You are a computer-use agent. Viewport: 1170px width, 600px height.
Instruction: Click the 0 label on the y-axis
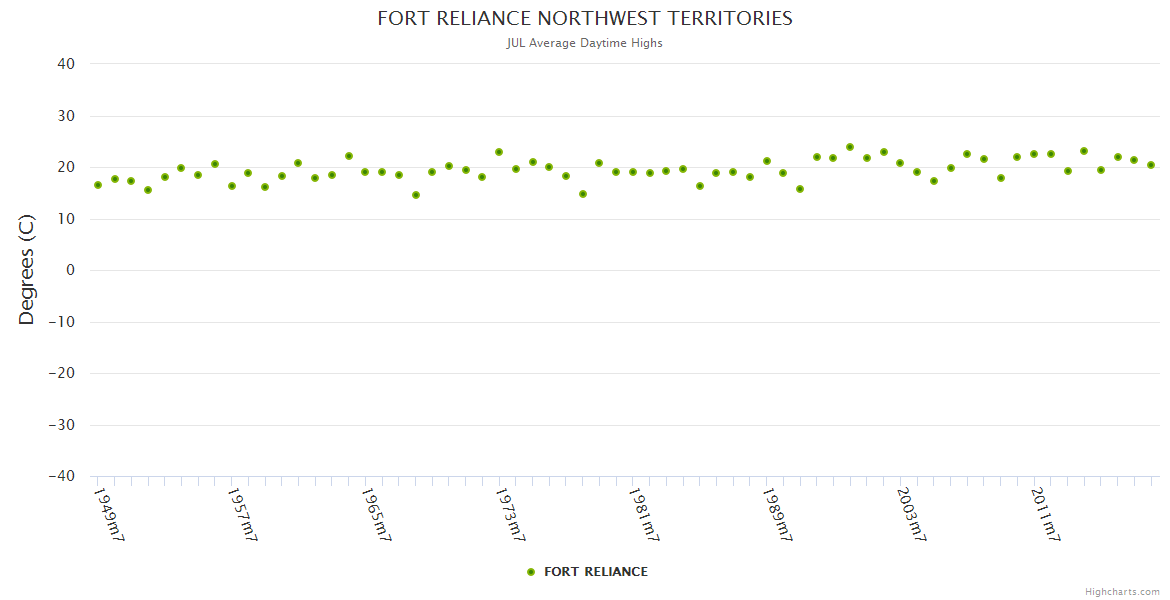click(x=71, y=270)
